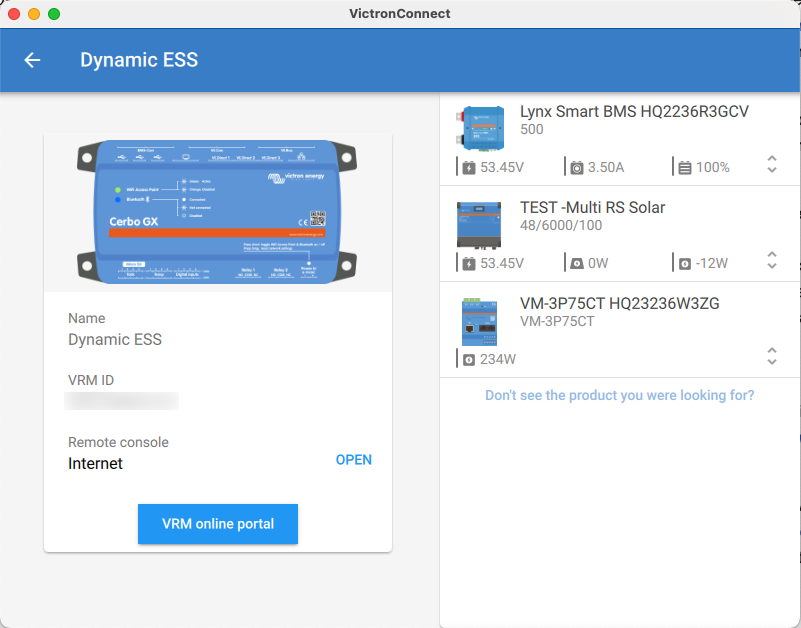Click battery voltage icon on Lynx BMS row
801x628 pixels.
(x=468, y=167)
